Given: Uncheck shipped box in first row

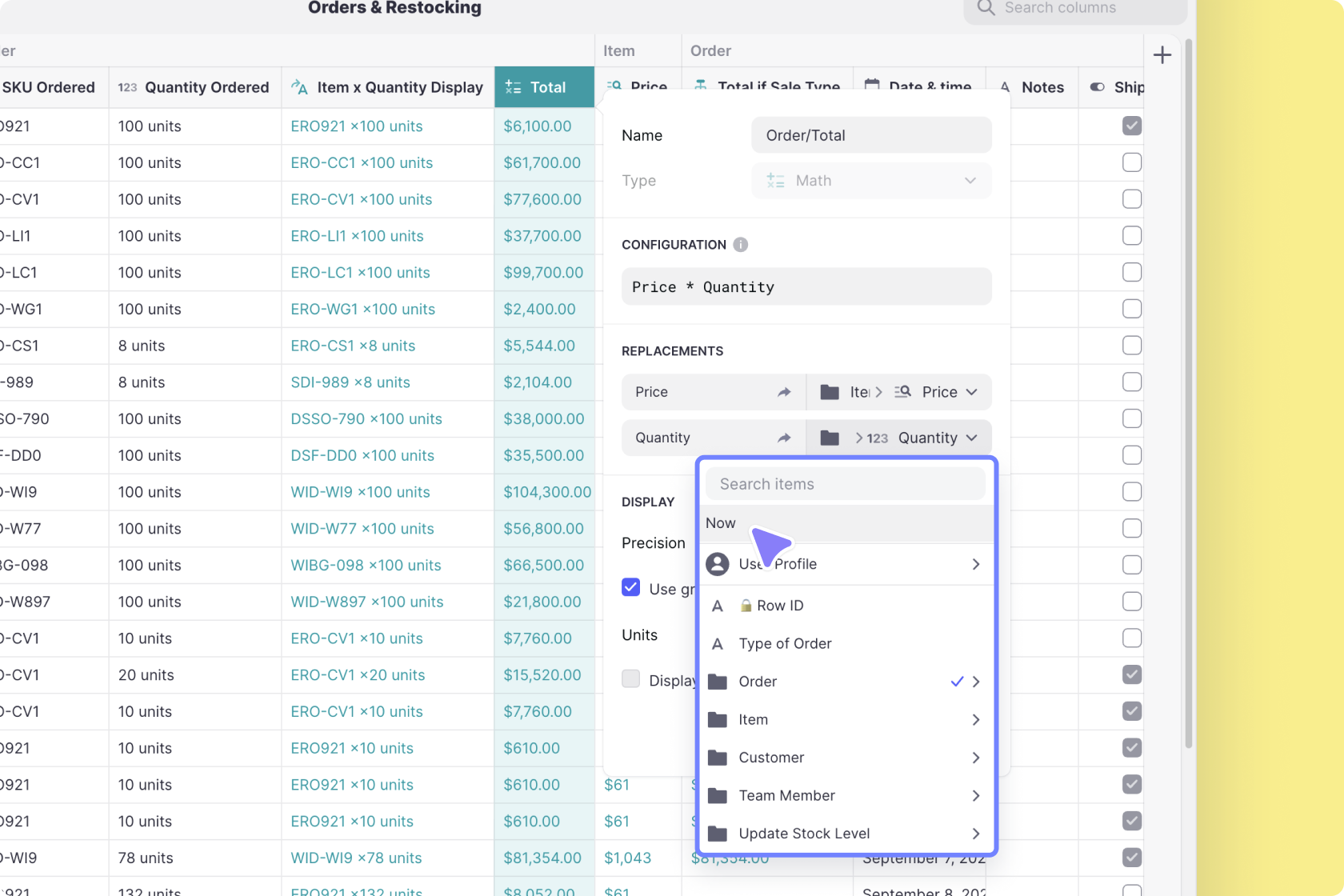Looking at the screenshot, I should pos(1131,126).
